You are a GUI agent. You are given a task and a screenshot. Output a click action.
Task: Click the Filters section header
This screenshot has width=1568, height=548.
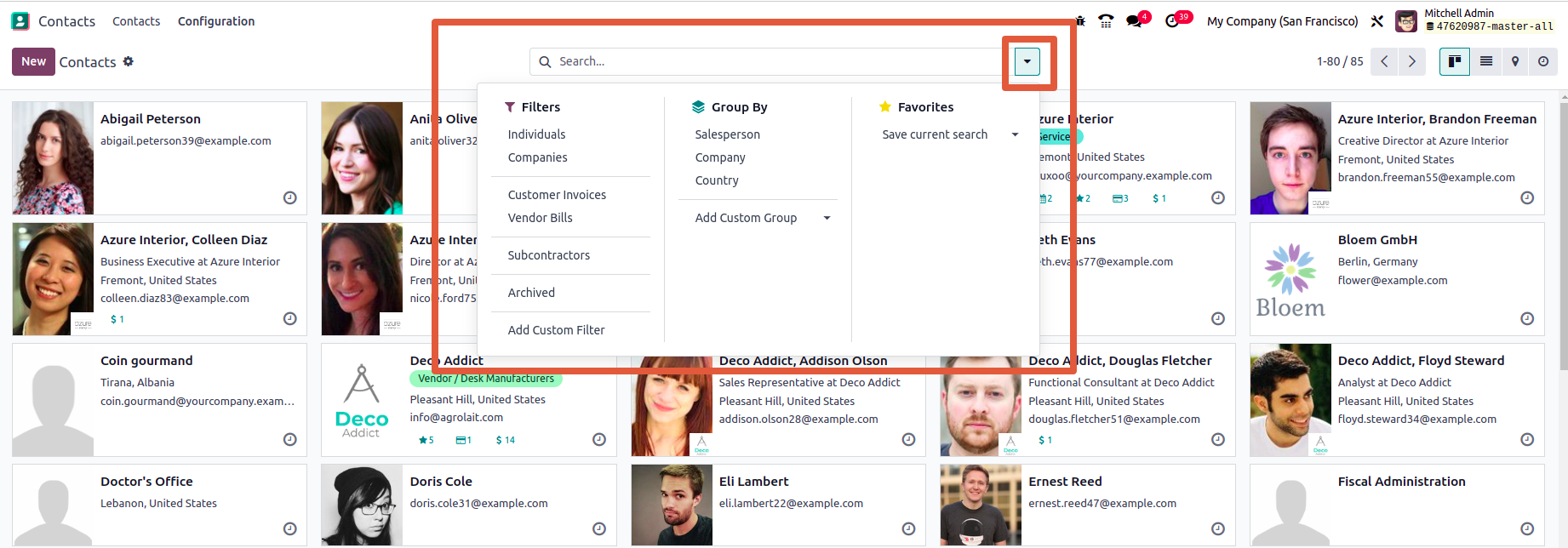click(x=533, y=107)
